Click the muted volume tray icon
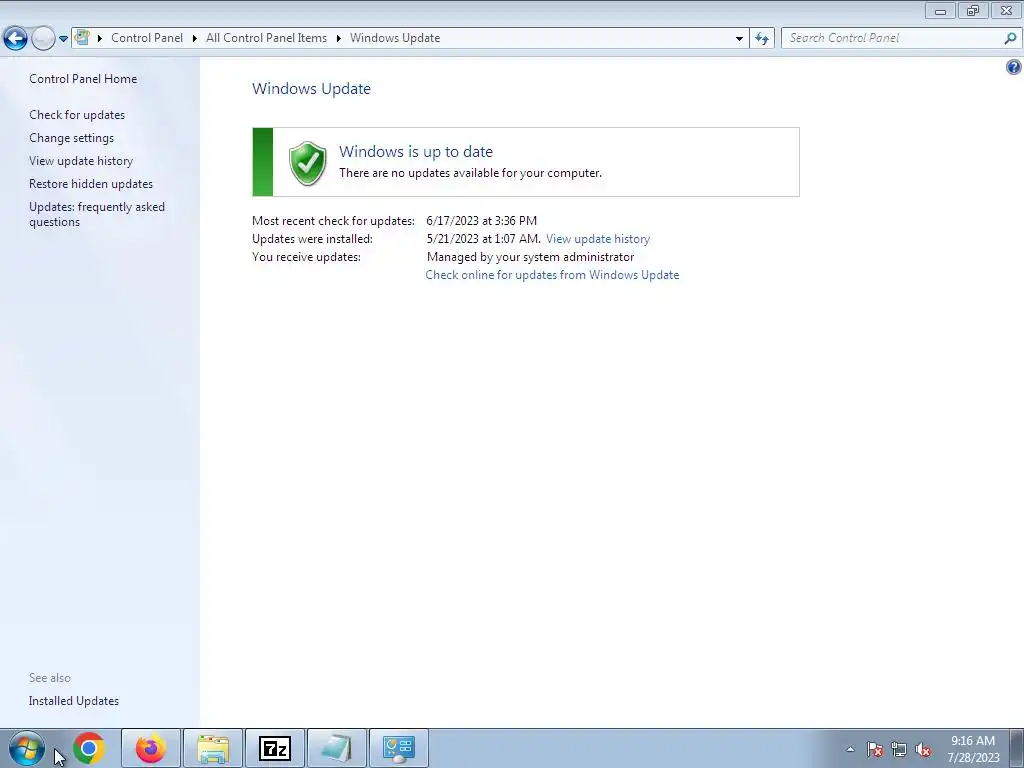The width and height of the screenshot is (1024, 768). tap(923, 749)
